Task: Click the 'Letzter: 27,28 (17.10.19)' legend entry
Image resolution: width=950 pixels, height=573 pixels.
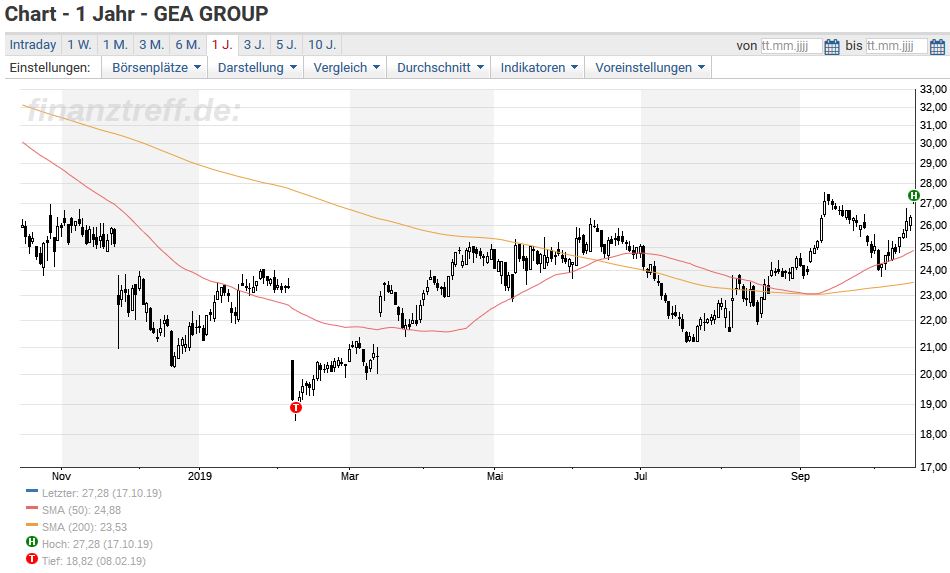Action: 102,493
